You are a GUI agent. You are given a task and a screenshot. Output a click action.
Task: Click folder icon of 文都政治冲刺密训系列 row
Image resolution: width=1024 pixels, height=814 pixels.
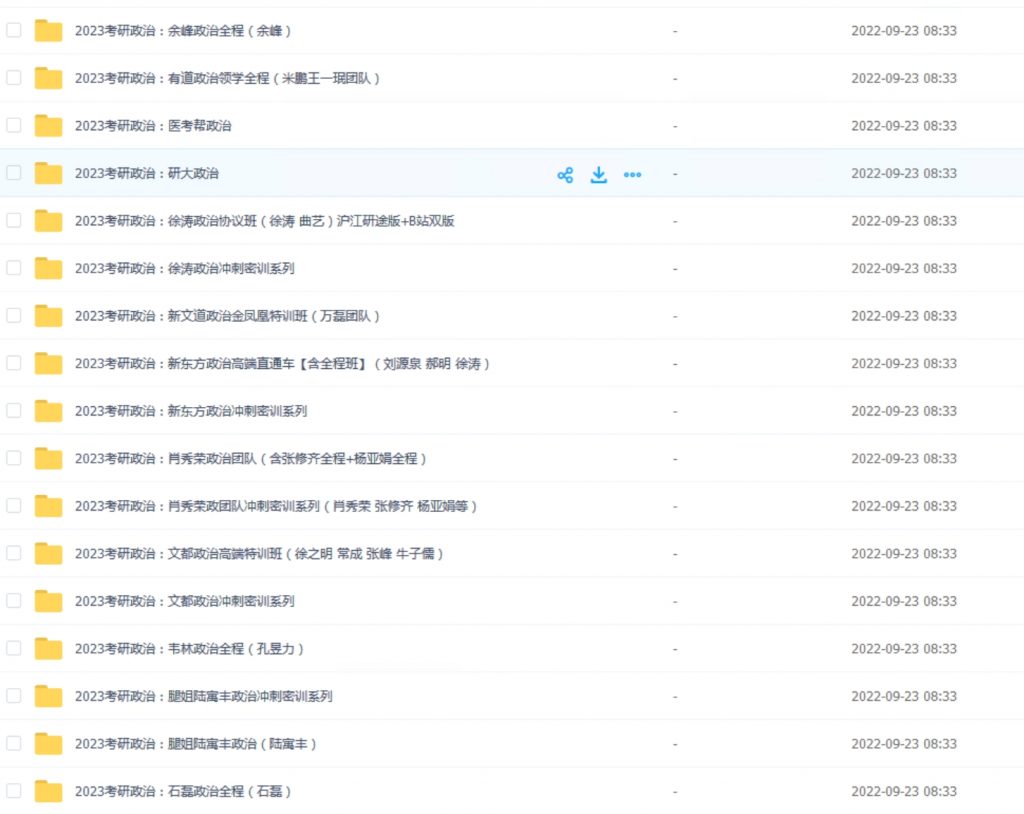pos(48,601)
